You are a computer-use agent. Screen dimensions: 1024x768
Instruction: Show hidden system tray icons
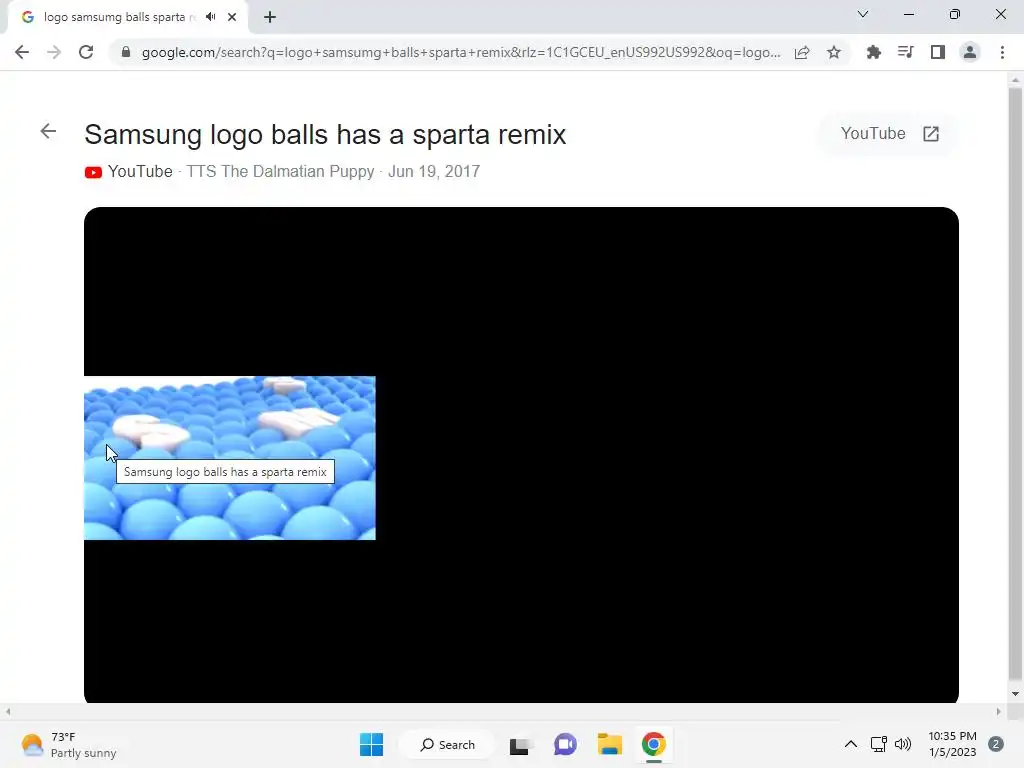tap(850, 744)
